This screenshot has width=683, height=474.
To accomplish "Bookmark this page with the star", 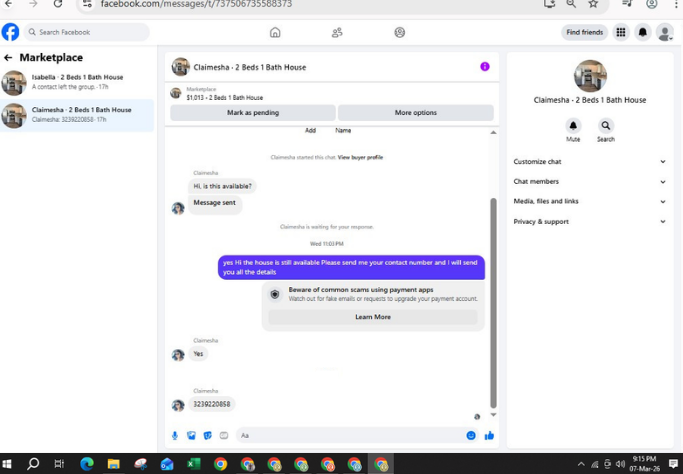I will pyautogui.click(x=593, y=4).
